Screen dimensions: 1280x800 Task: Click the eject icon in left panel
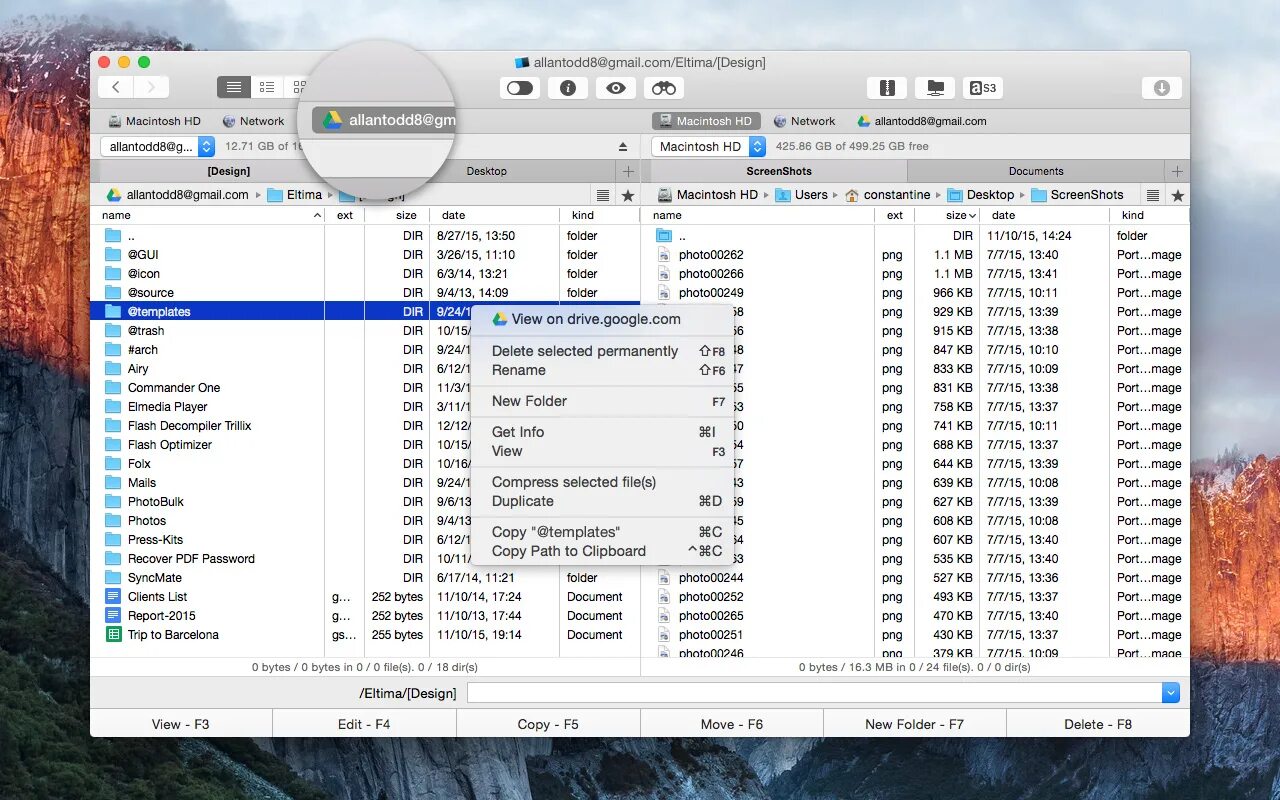[x=623, y=147]
